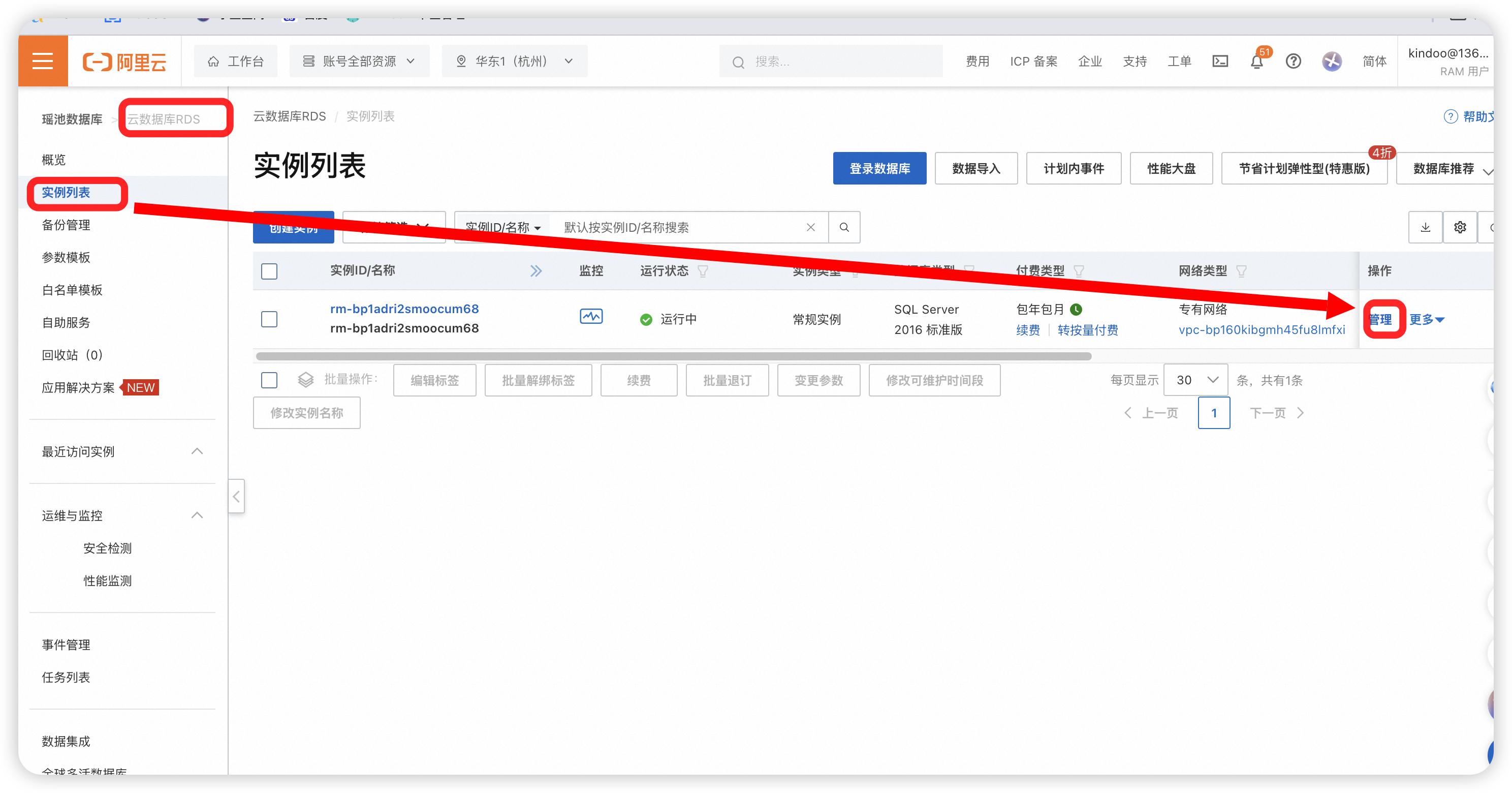Viewport: 1512px width, 793px height.
Task: Collapse 最近访问实例 section
Action: (197, 451)
